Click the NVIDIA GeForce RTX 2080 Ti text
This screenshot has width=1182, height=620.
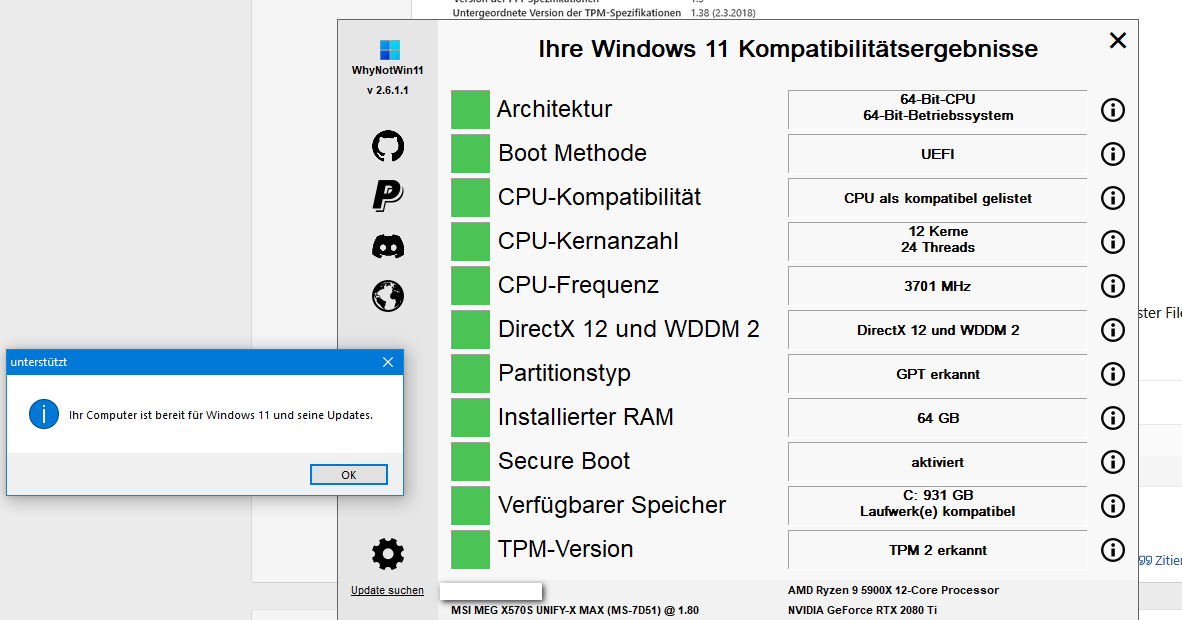(862, 609)
